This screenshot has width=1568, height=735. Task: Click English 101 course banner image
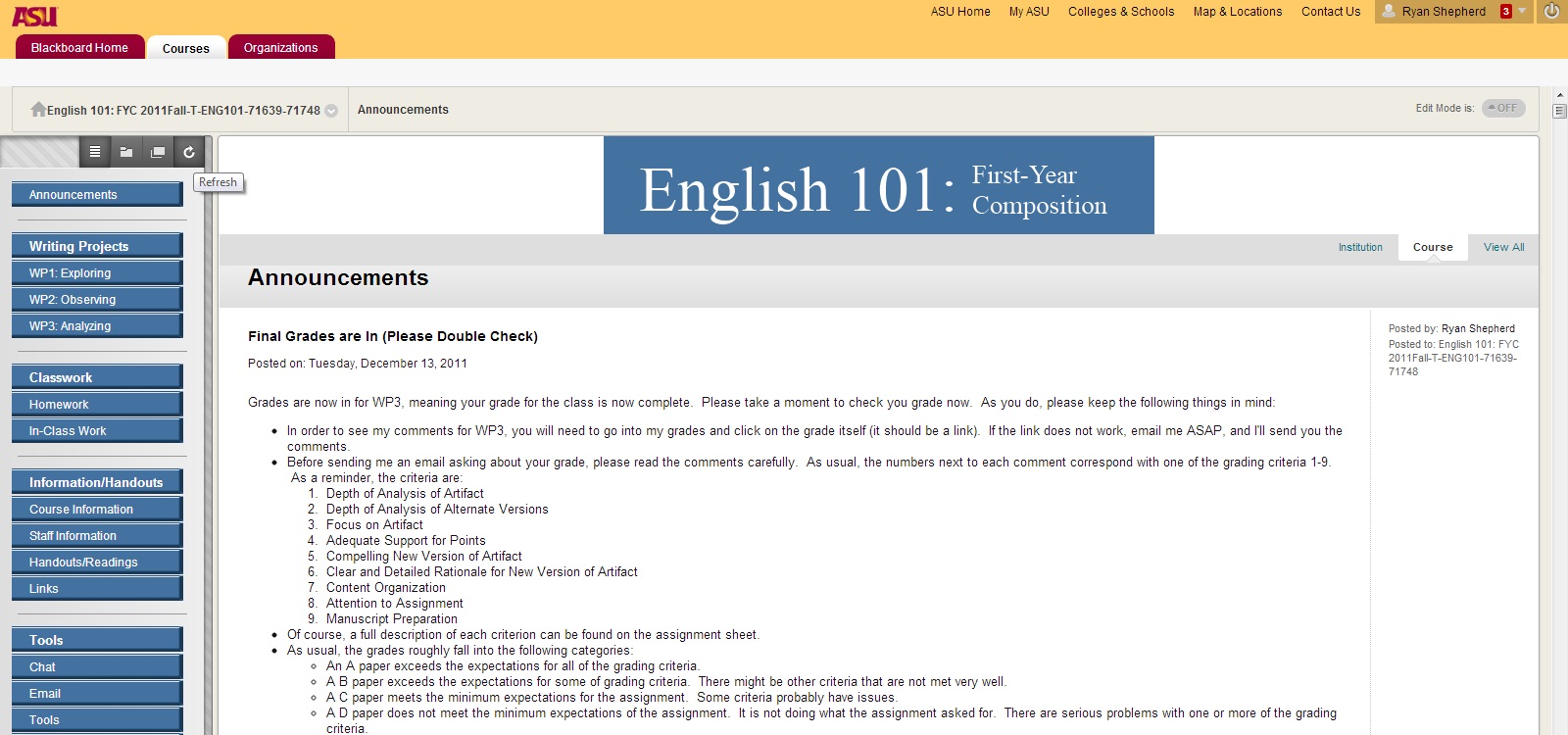coord(878,185)
